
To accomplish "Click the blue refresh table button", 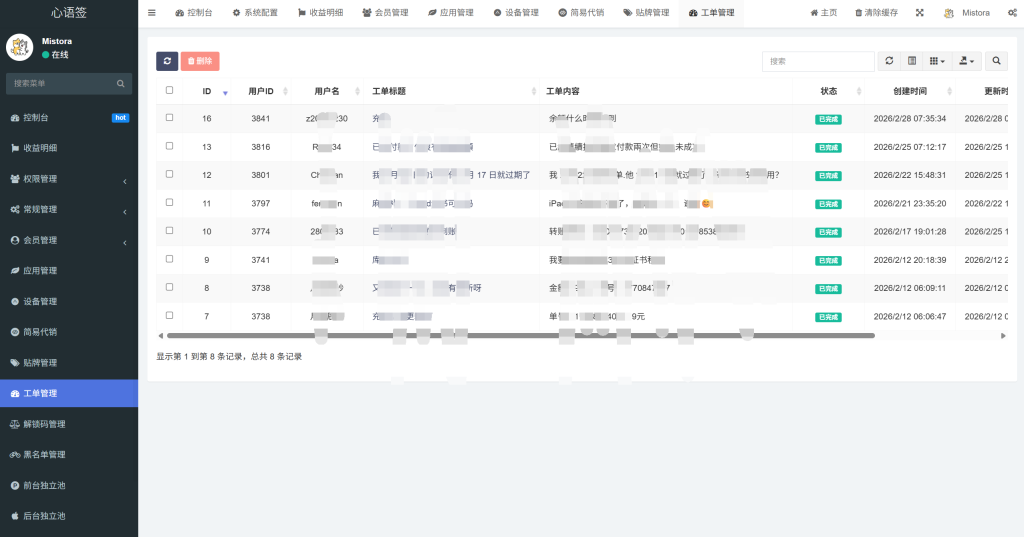I will (x=167, y=61).
